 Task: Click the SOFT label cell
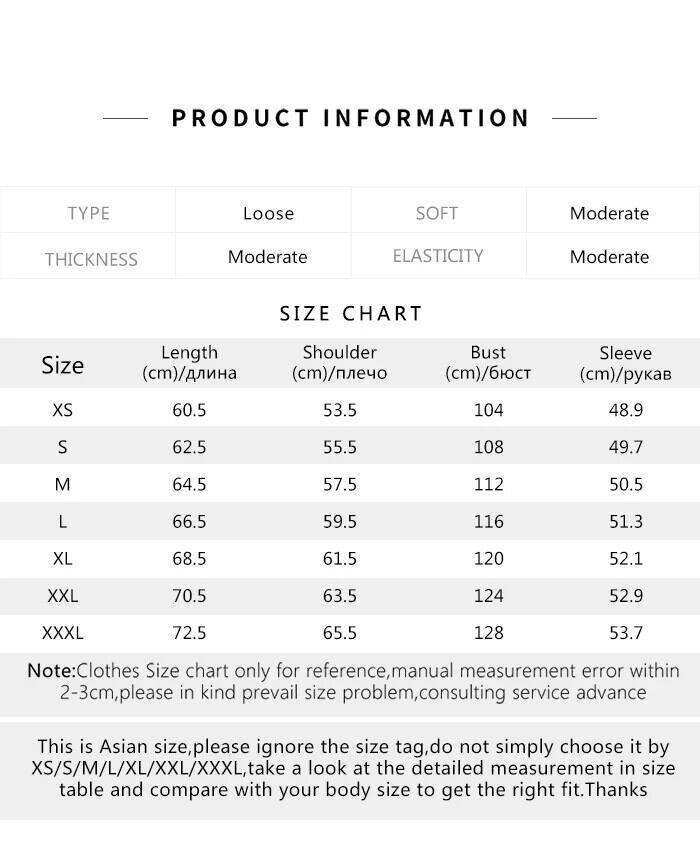436,213
